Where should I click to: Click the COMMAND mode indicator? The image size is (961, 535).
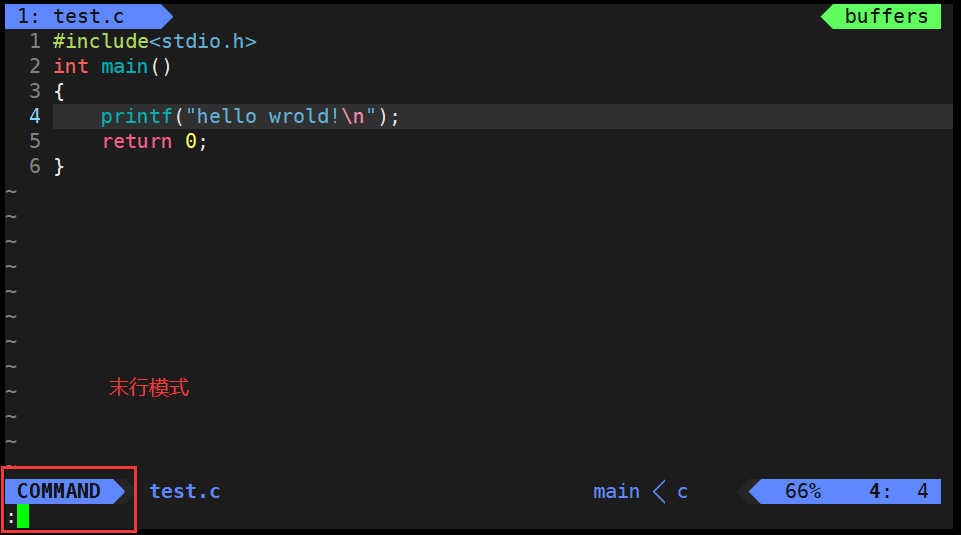tap(59, 491)
